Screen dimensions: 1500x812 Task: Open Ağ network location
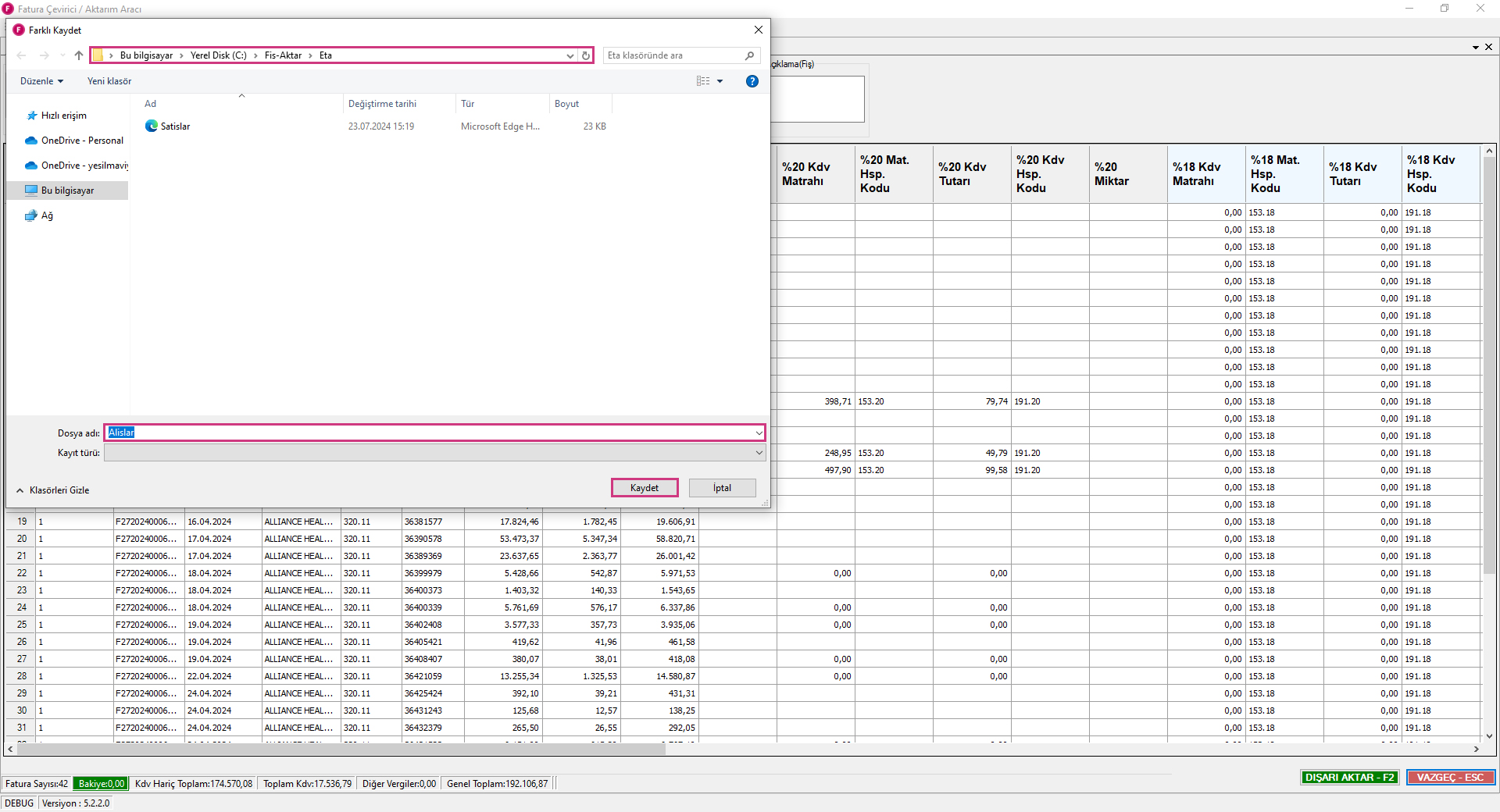coord(47,215)
